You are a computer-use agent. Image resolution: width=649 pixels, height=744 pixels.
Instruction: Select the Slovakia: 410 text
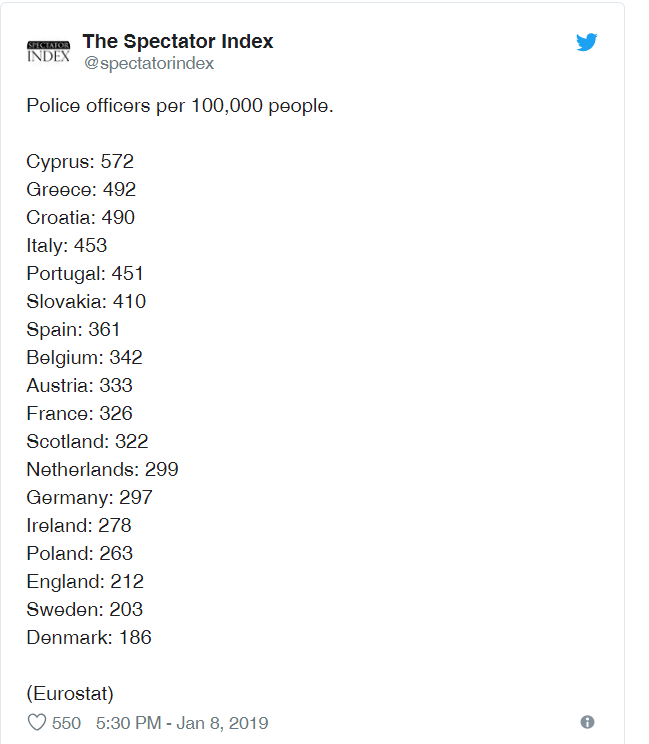86,301
